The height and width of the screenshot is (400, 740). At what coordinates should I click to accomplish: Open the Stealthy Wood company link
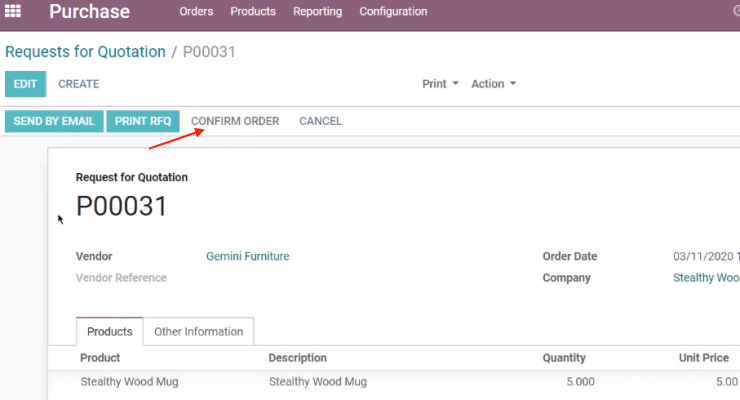tap(706, 278)
